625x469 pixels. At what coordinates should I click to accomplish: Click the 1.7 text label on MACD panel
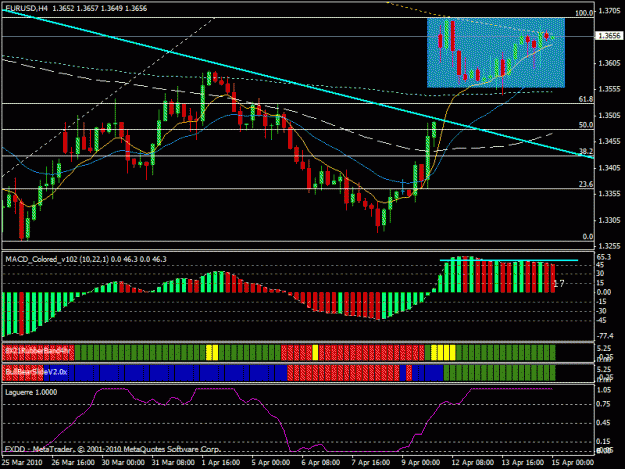[559, 284]
